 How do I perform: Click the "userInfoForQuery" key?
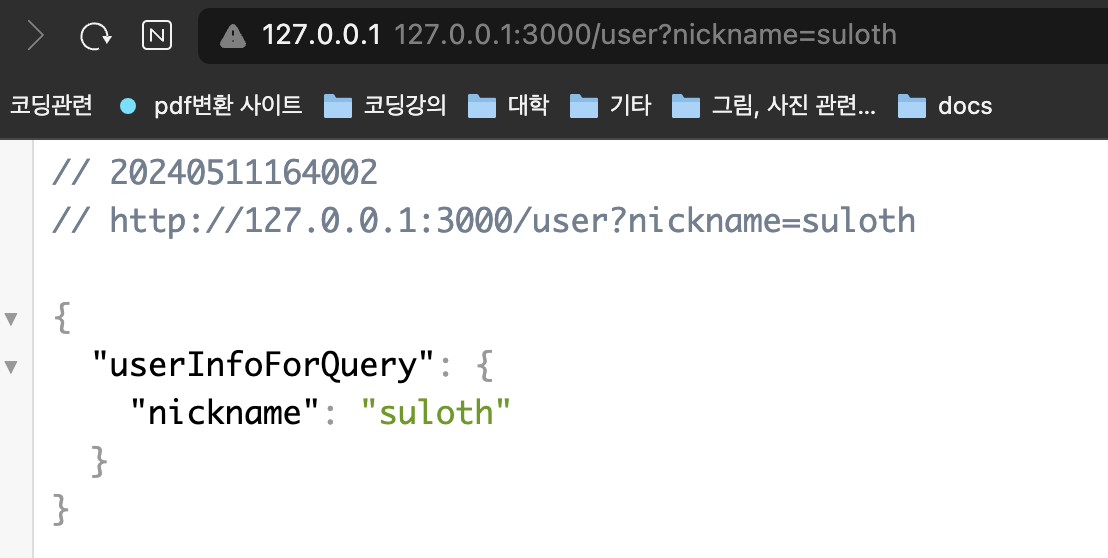point(262,365)
